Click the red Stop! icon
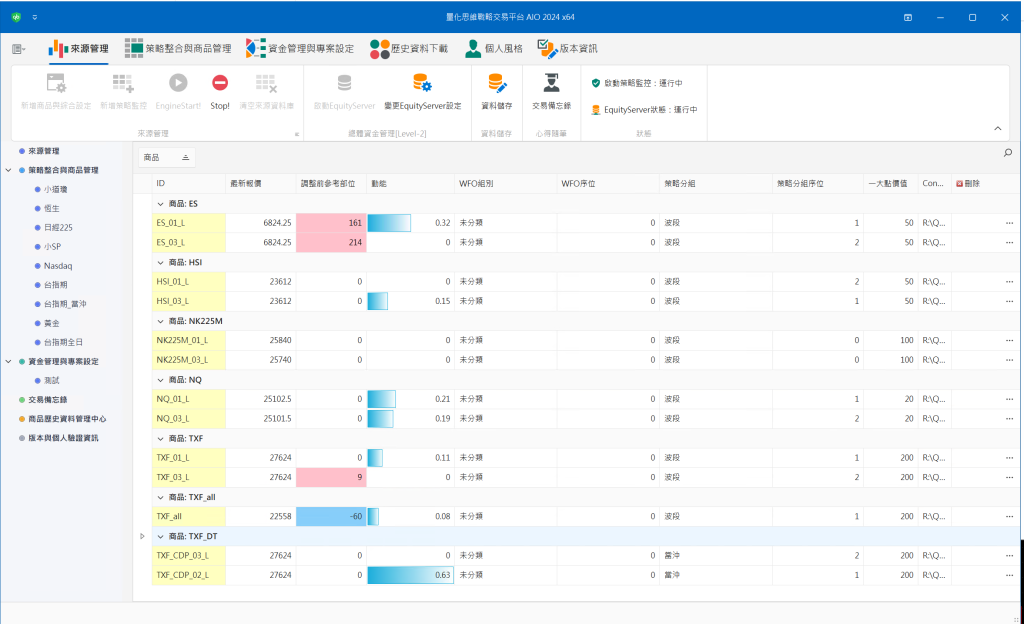Screen dimensions: 1024x624 click(220, 84)
